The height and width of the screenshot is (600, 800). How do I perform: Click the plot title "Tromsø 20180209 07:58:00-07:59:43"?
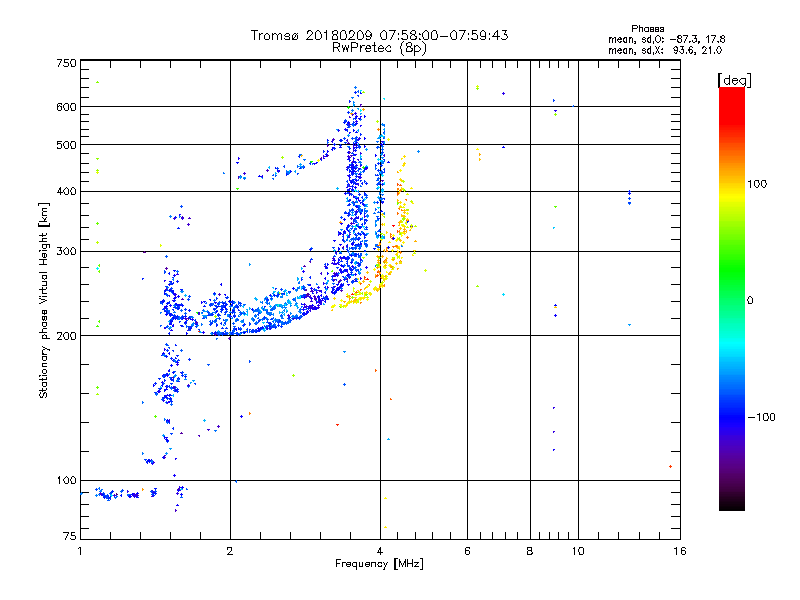379,35
